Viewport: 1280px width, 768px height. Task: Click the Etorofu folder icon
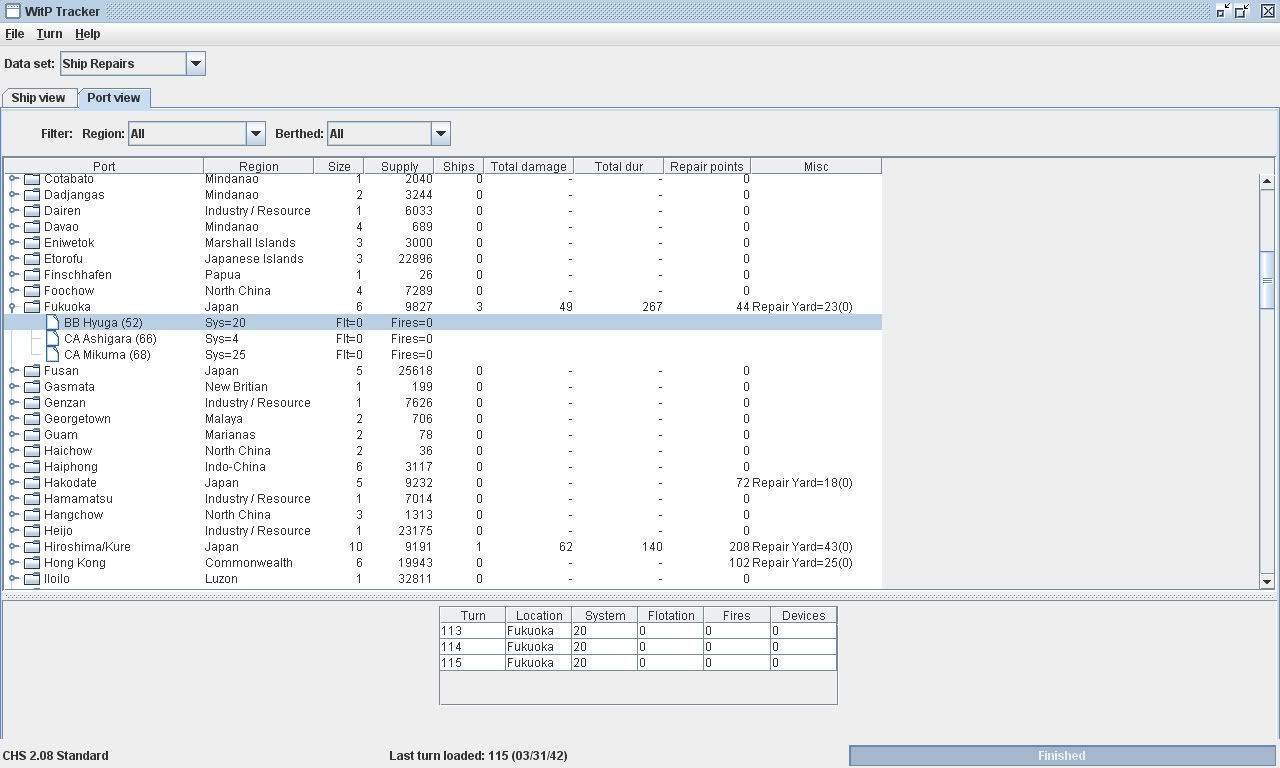coord(32,259)
